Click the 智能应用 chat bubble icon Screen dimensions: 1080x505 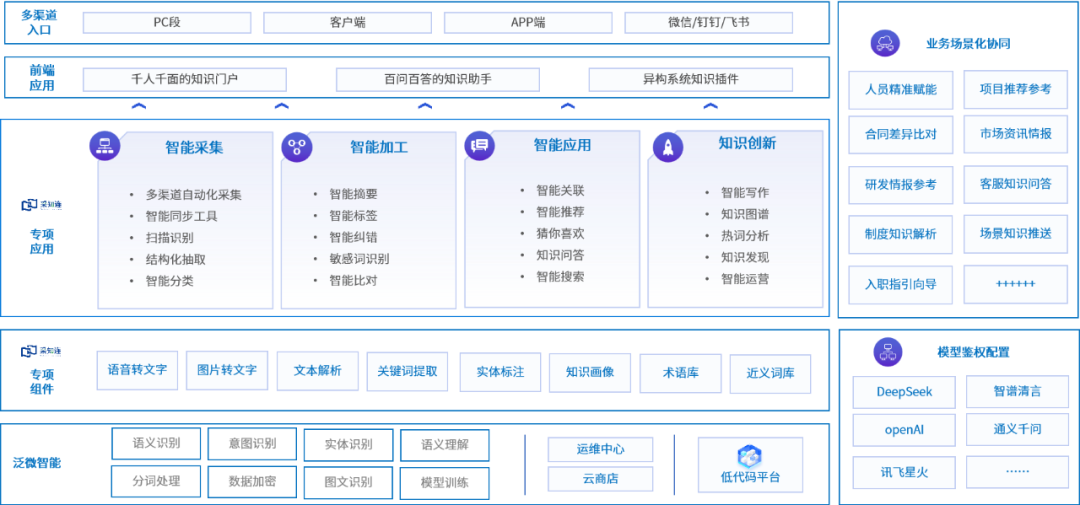tap(480, 145)
